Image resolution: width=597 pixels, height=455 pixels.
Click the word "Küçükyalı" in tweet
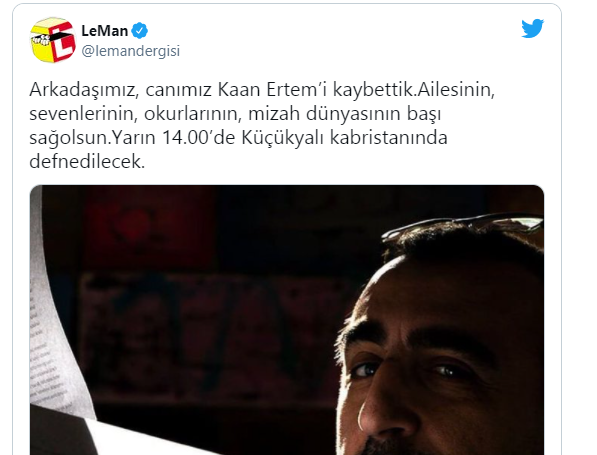tap(283, 138)
